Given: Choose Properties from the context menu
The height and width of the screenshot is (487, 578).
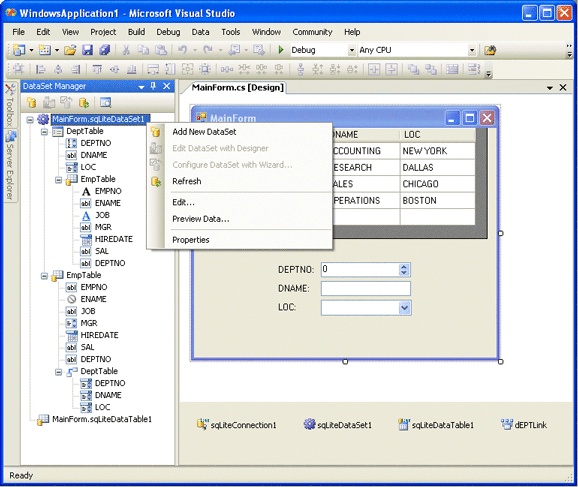Looking at the screenshot, I should coord(240,240).
